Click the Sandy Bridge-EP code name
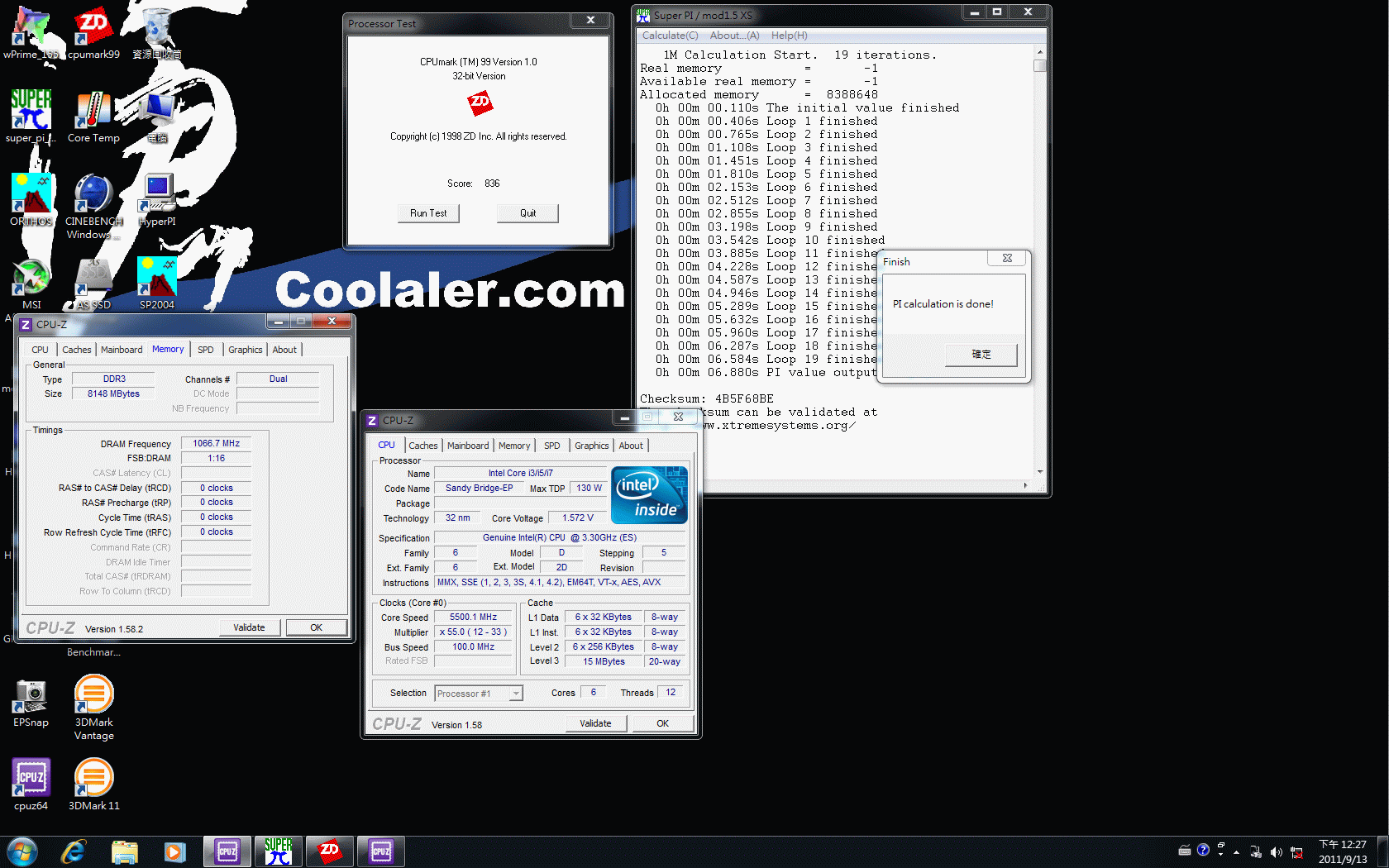This screenshot has height=868, width=1389. pyautogui.click(x=479, y=488)
